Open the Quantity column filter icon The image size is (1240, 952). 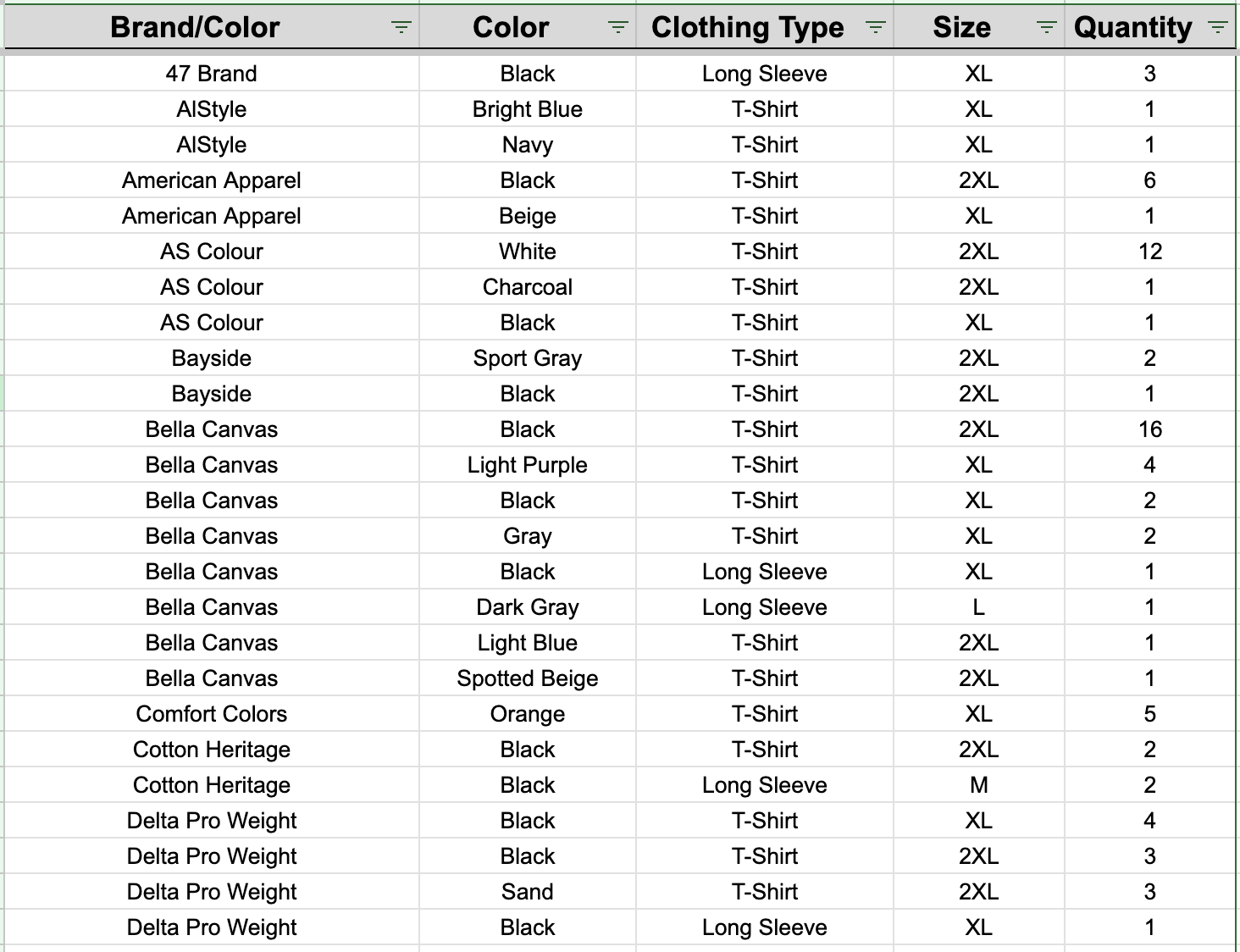[x=1218, y=27]
